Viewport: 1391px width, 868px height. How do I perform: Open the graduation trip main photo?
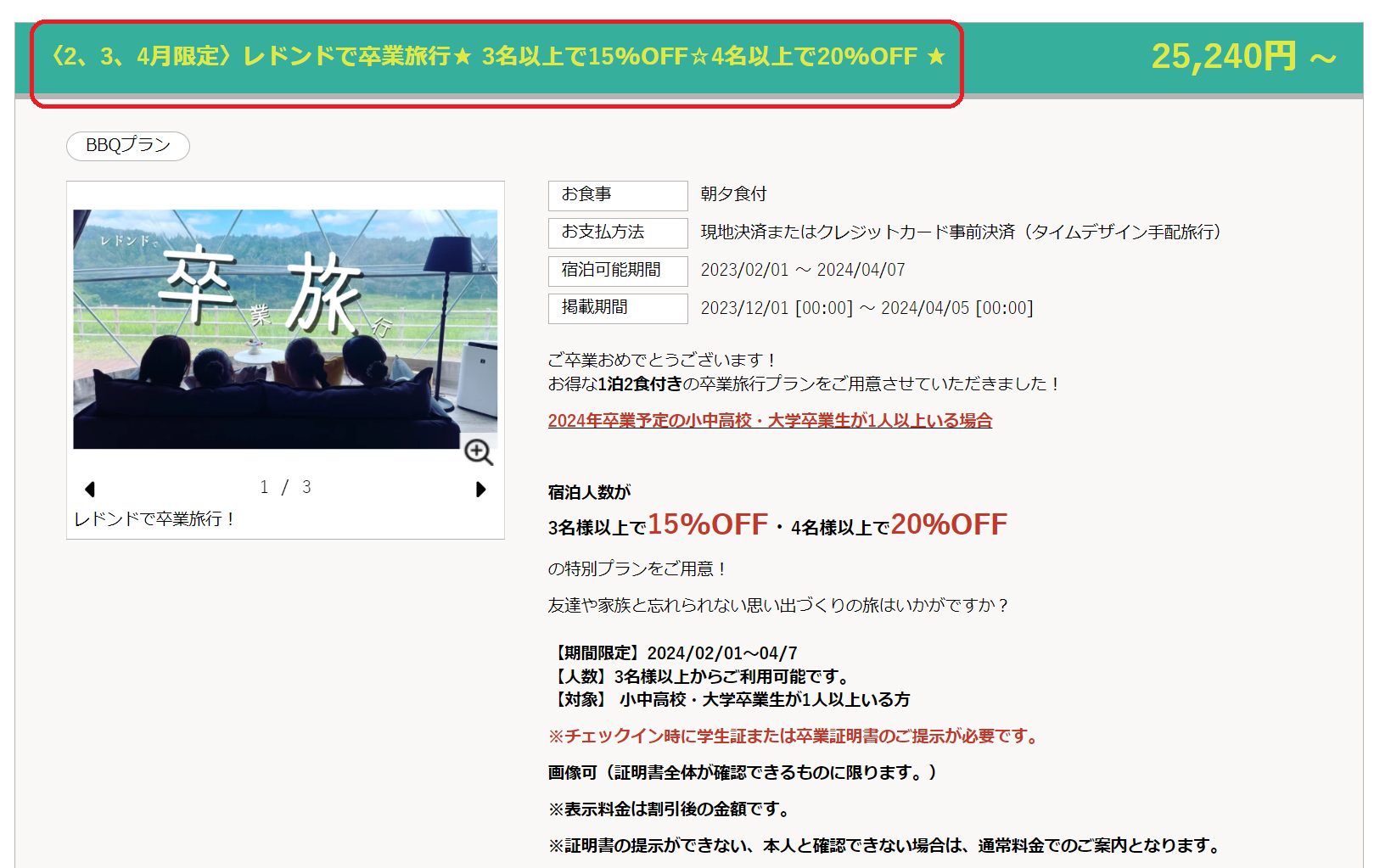(x=285, y=329)
